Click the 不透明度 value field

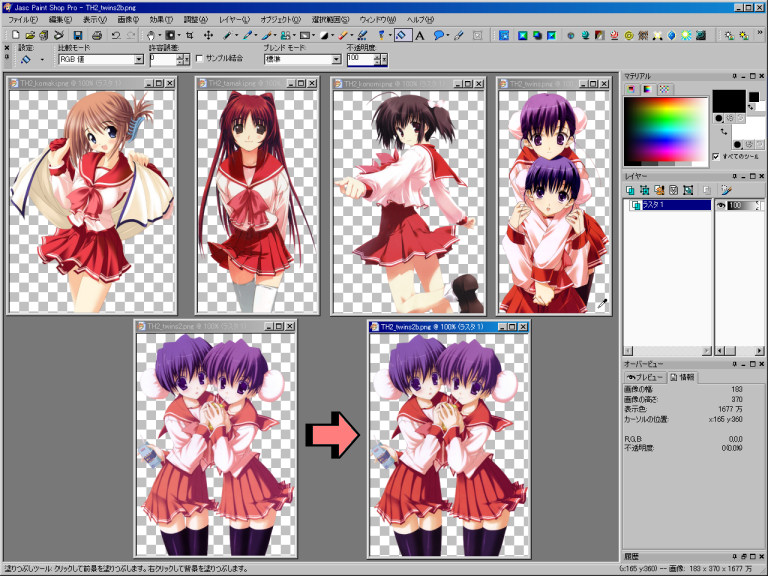point(360,60)
